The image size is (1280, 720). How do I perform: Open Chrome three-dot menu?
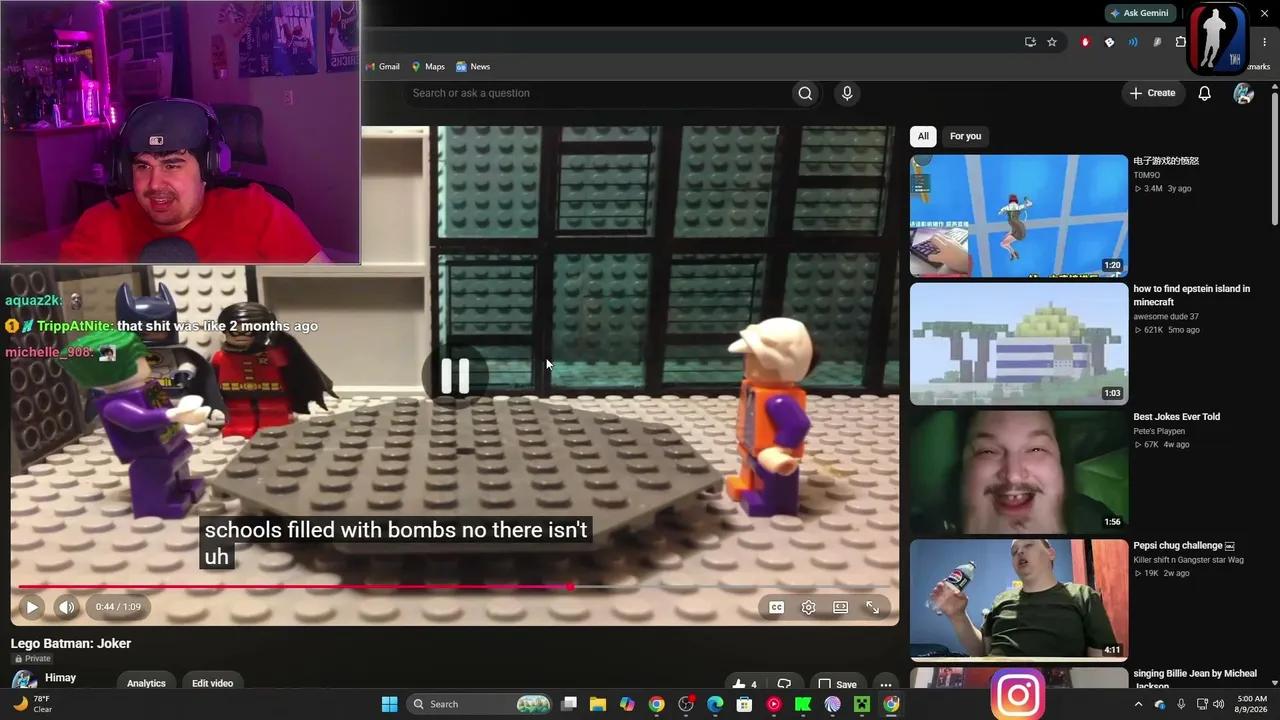tap(1265, 42)
